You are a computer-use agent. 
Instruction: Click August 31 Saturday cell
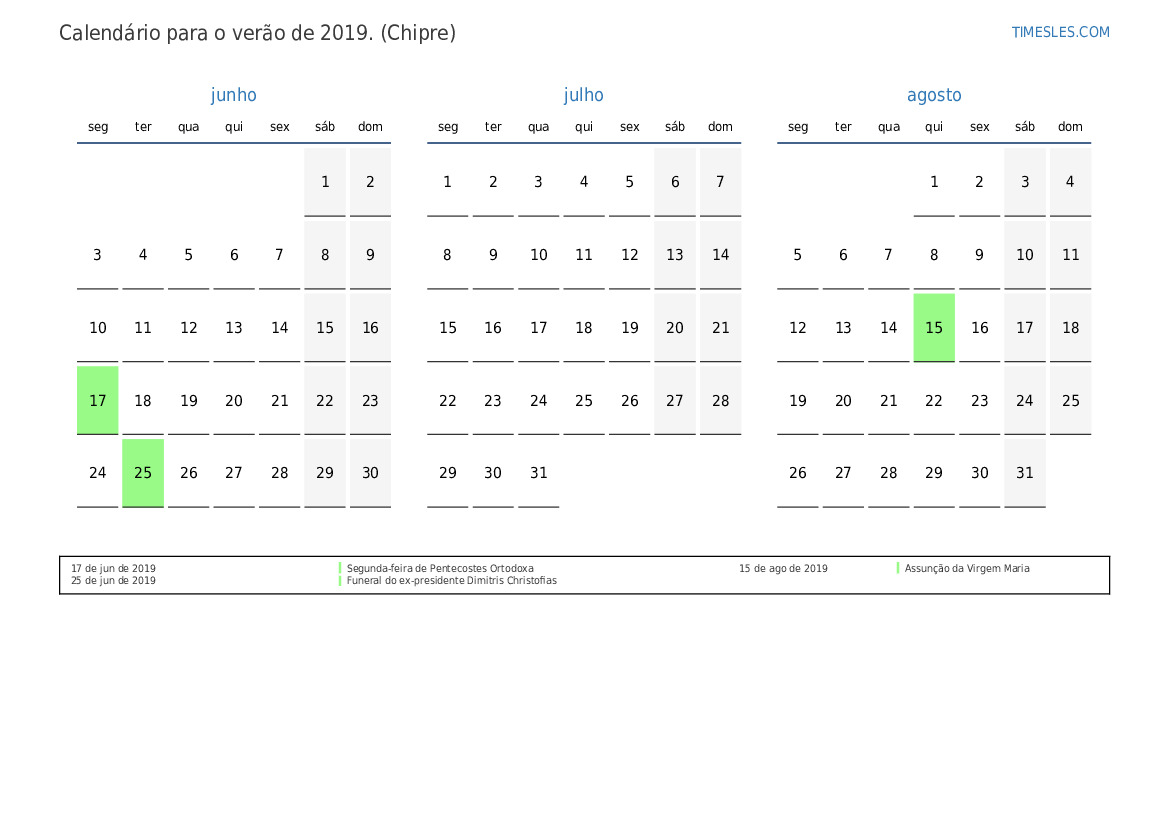(x=1025, y=473)
